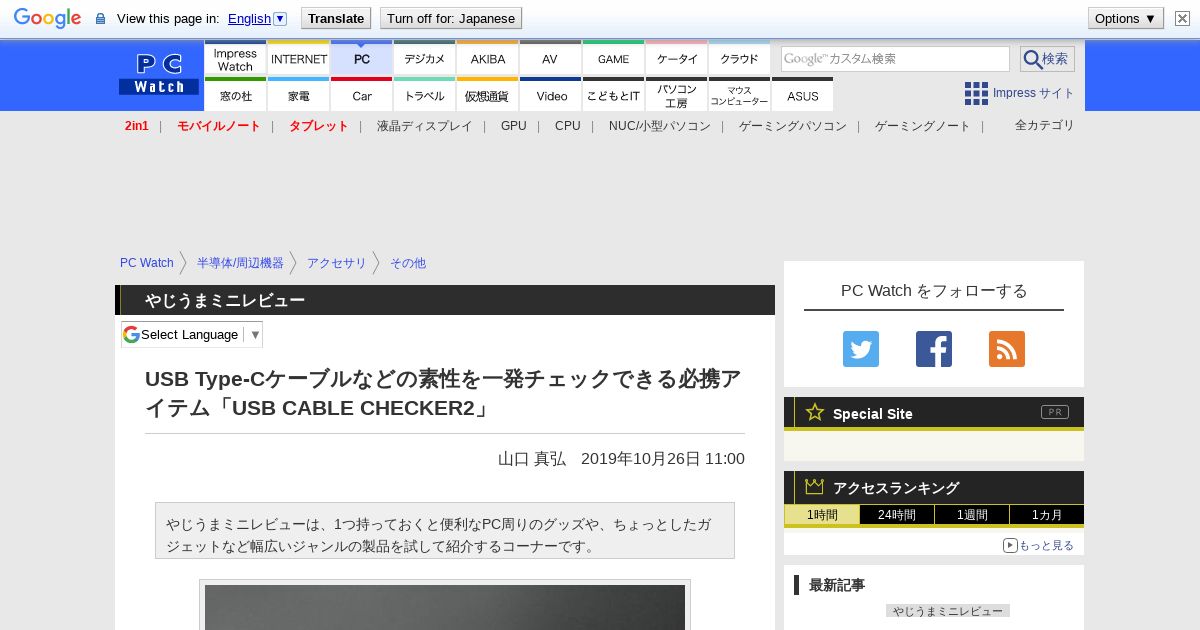The height and width of the screenshot is (630, 1200).
Task: Click the USB CABLE CHECKER2 article title
Action: (x=444, y=393)
